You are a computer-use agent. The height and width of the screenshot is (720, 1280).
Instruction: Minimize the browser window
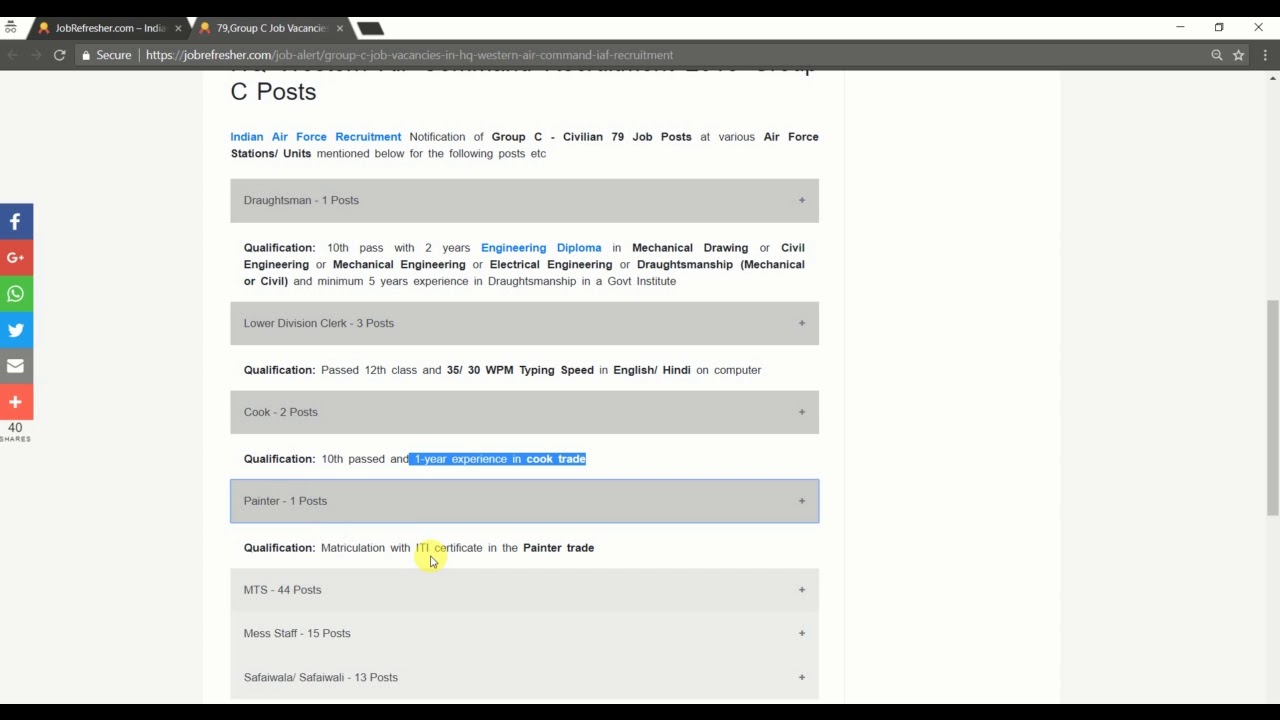click(1180, 28)
